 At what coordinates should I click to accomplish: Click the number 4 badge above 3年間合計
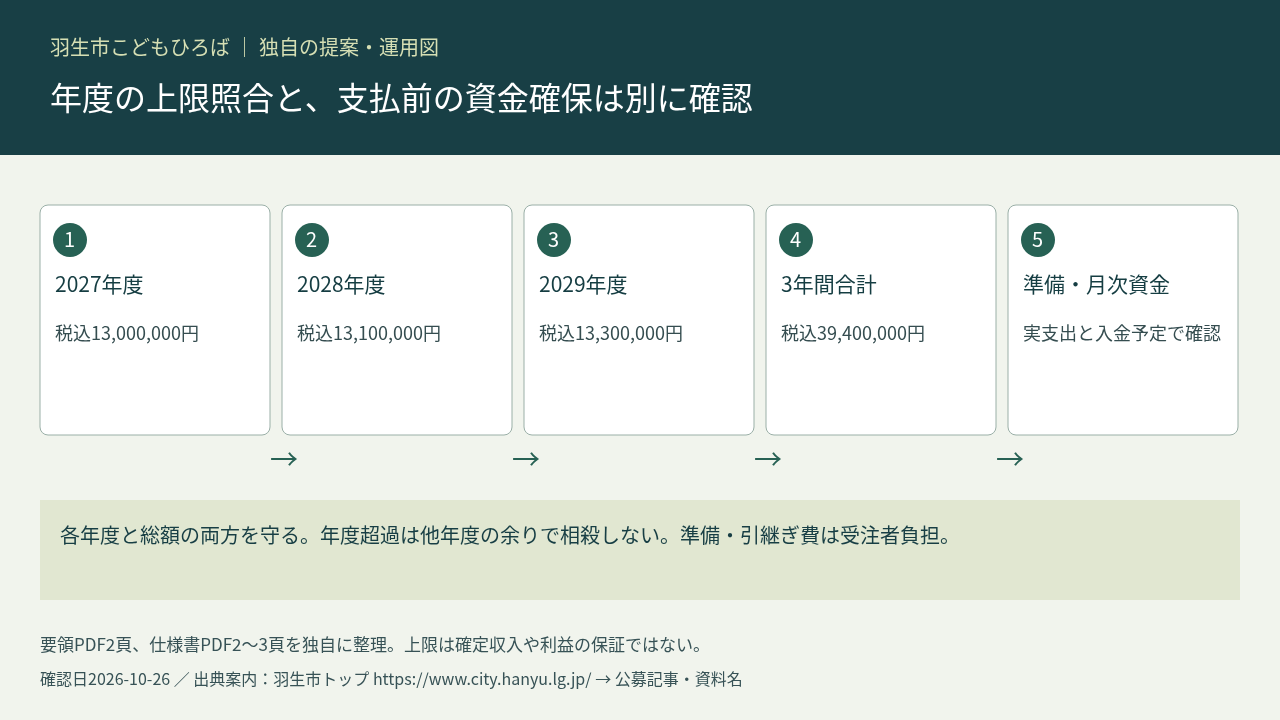pos(796,240)
